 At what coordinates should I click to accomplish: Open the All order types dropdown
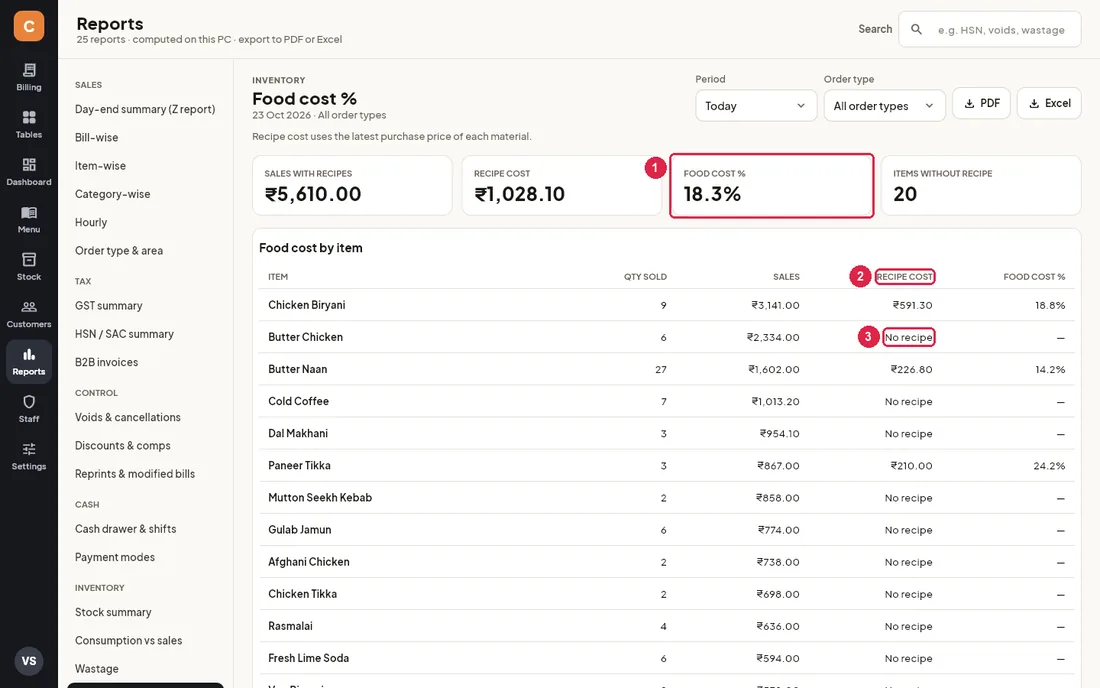(x=884, y=106)
